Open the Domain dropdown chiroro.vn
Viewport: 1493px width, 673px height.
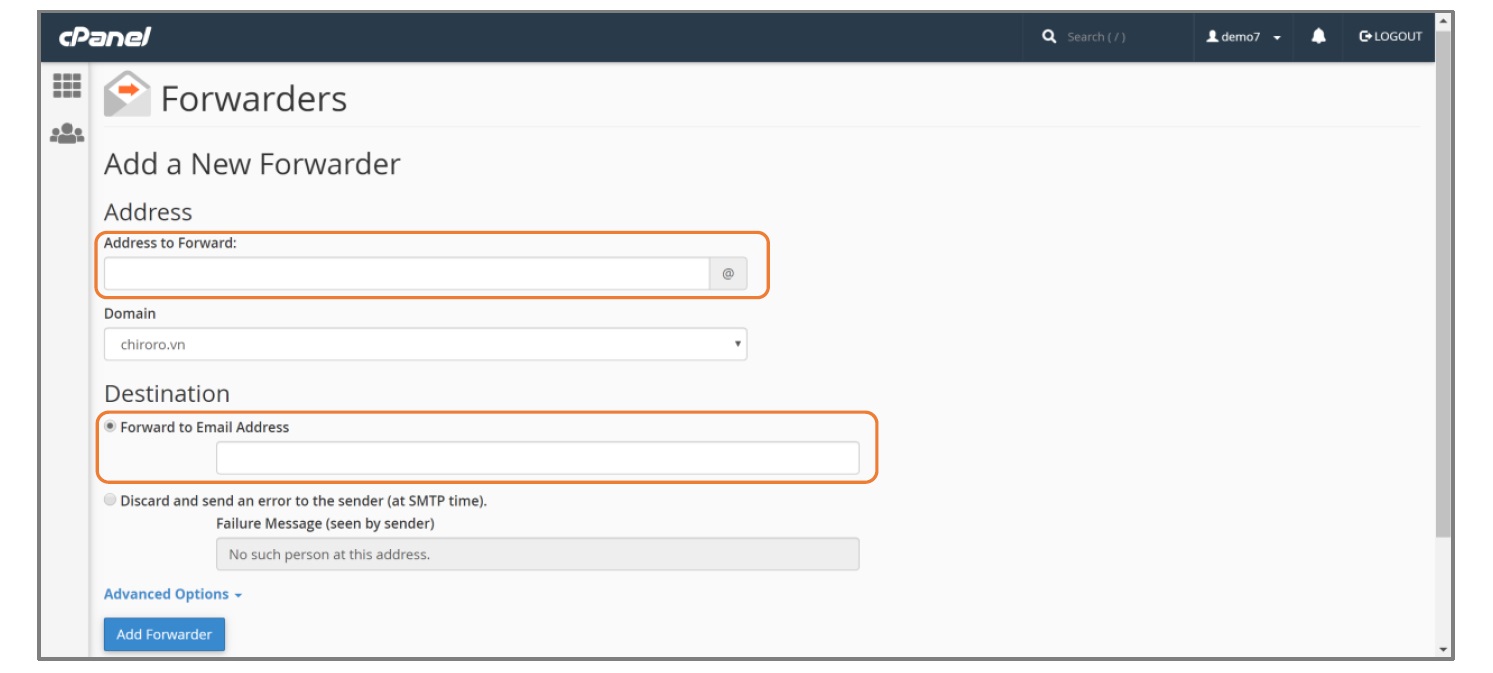coord(425,344)
